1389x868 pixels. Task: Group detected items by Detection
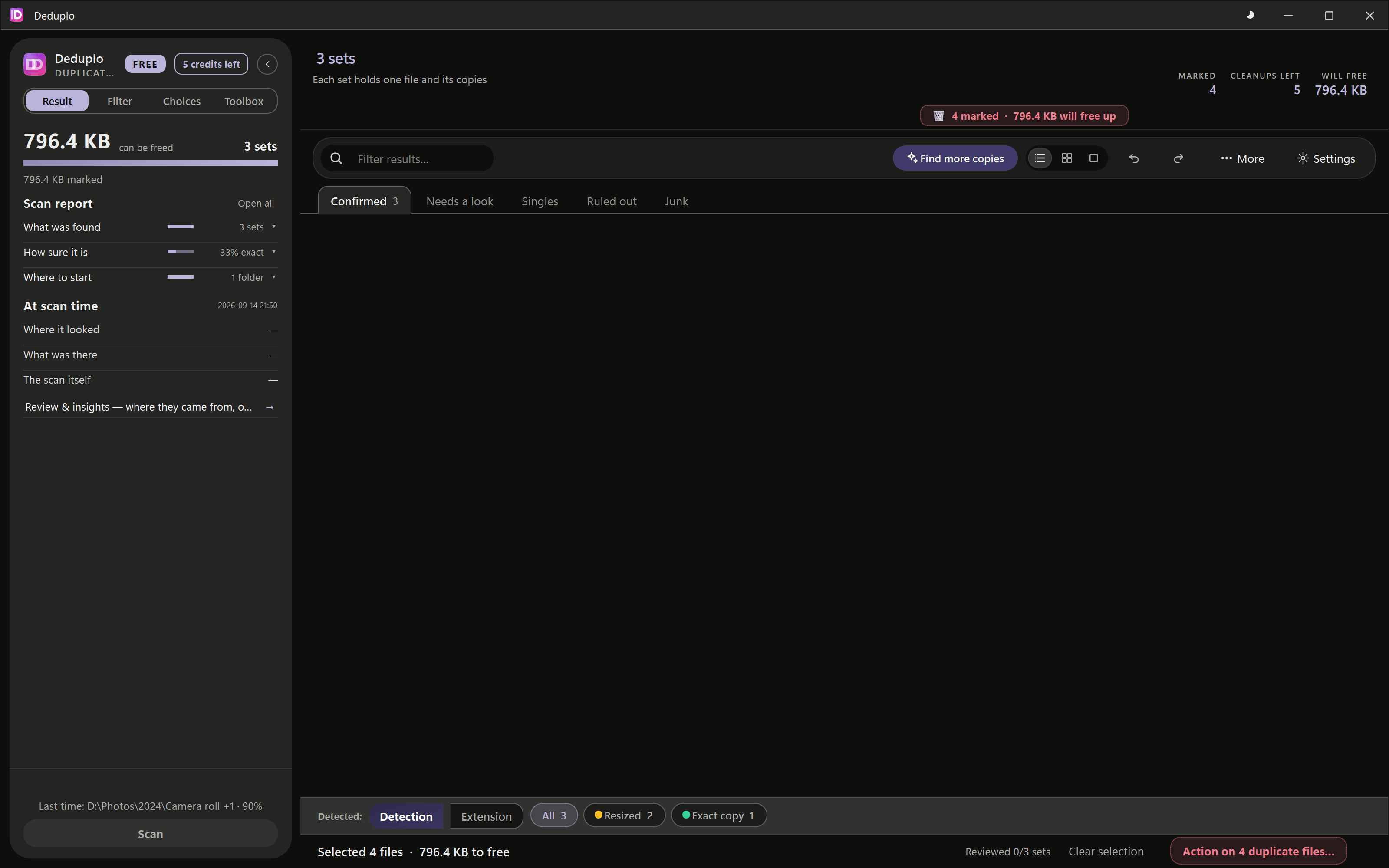tap(406, 816)
